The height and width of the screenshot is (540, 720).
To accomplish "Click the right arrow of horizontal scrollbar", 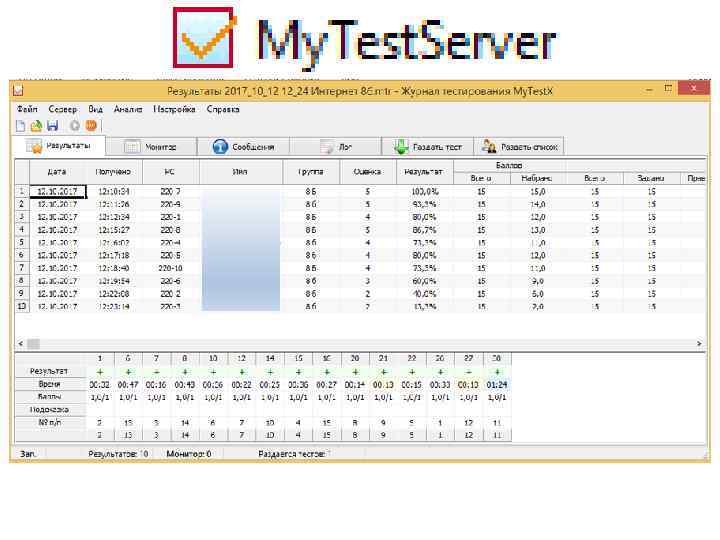I will pos(699,343).
